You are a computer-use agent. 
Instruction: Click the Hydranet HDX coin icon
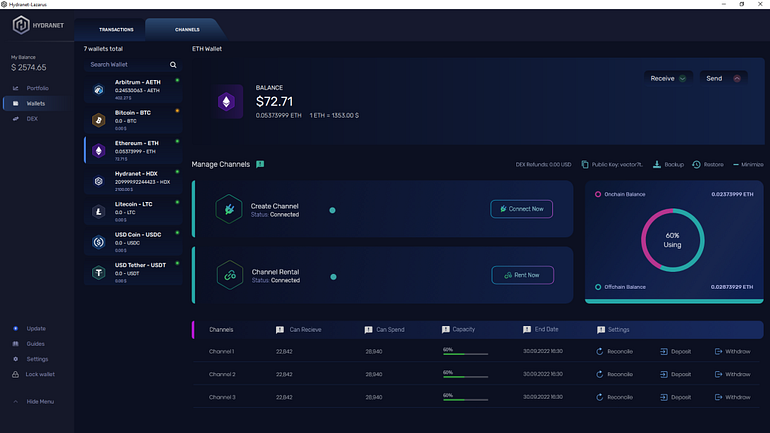tap(99, 181)
